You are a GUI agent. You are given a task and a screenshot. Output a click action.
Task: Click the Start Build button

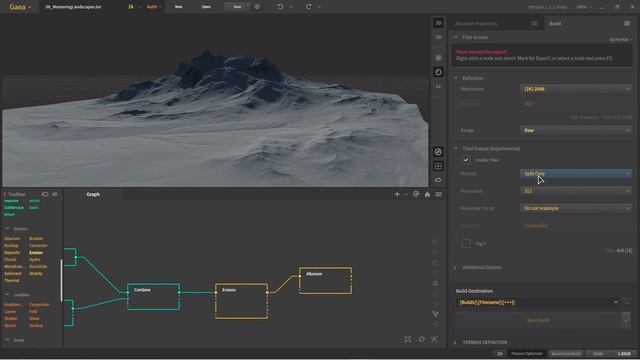(x=538, y=320)
